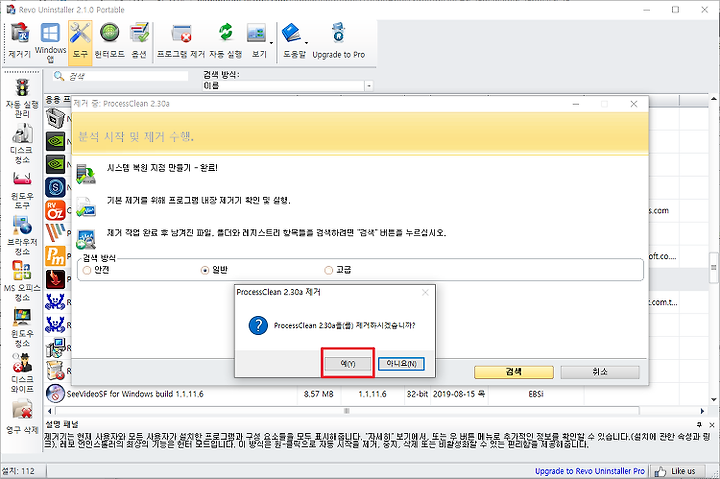This screenshot has height=479, width=720.
Task: Click the EBSi company cell
Action: point(536,394)
